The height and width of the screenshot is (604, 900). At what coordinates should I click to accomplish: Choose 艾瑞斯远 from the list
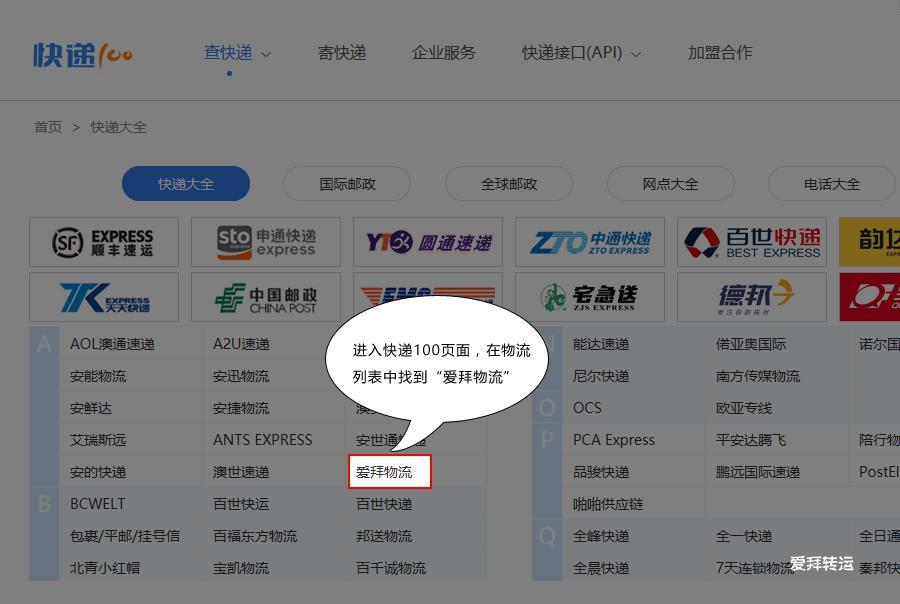(98, 440)
